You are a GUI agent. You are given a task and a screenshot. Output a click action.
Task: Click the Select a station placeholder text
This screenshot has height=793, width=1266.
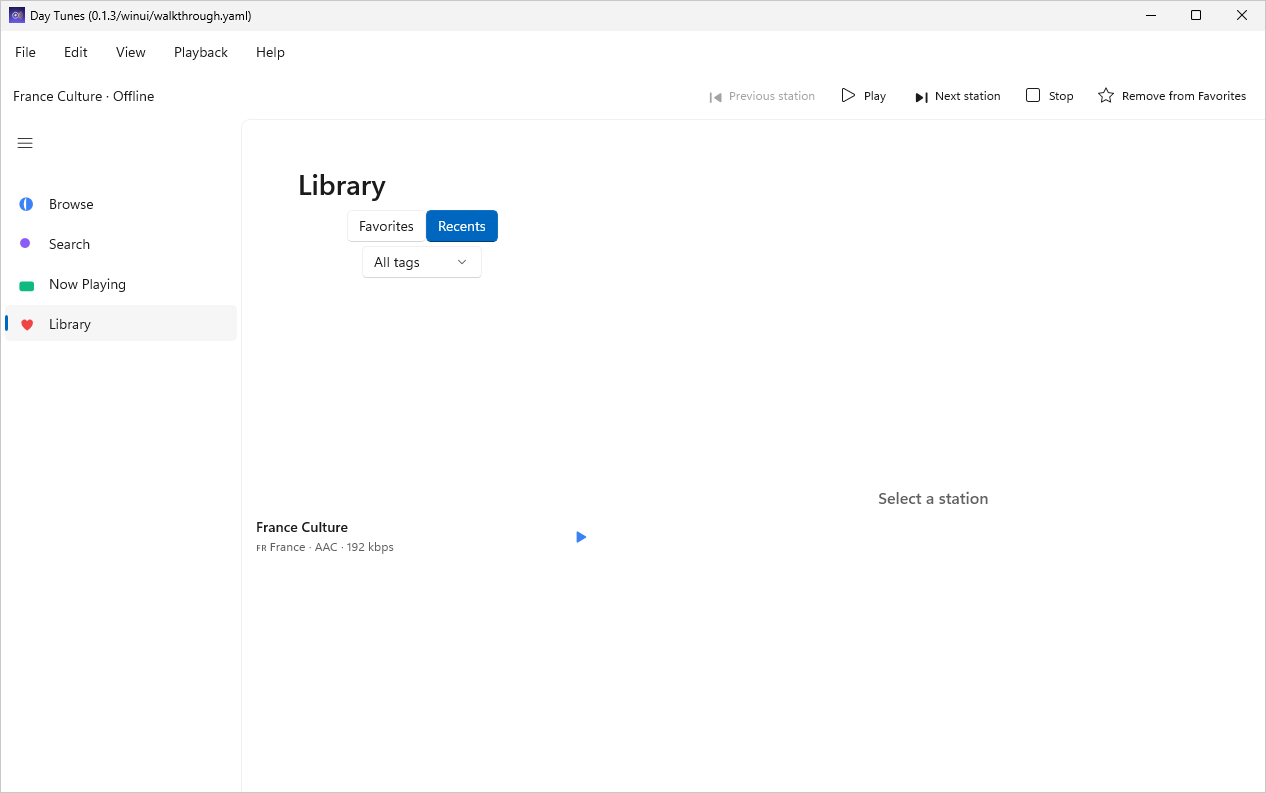(933, 498)
